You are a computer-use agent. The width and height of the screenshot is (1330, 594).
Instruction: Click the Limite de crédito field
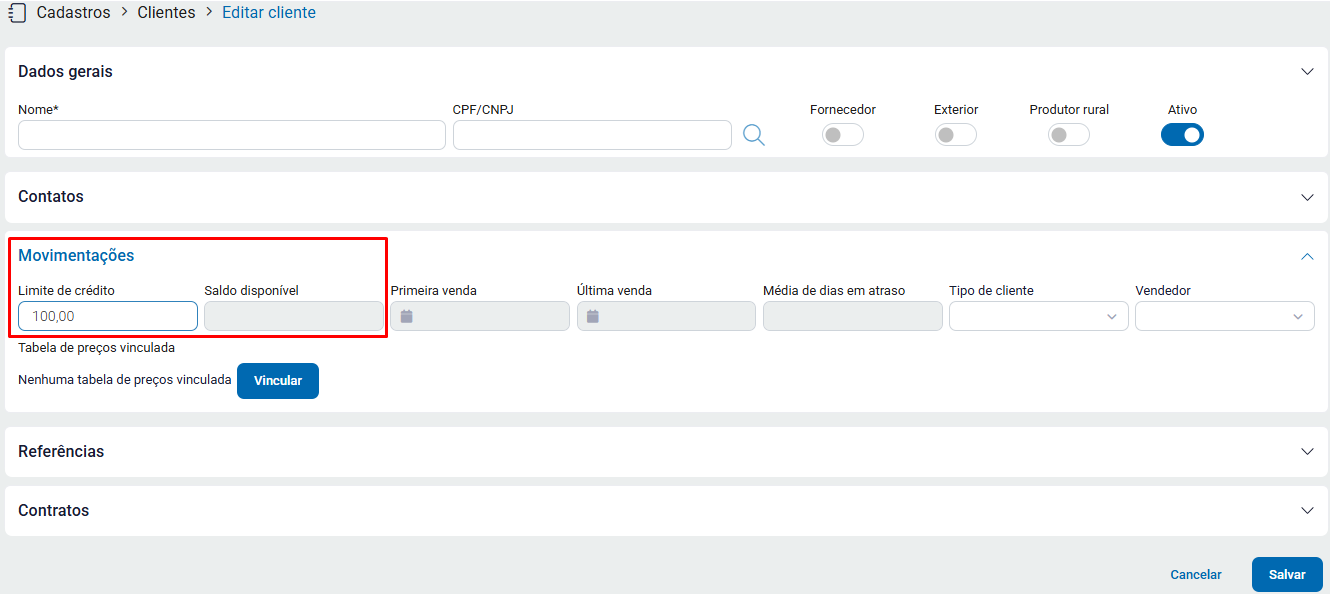click(x=108, y=316)
